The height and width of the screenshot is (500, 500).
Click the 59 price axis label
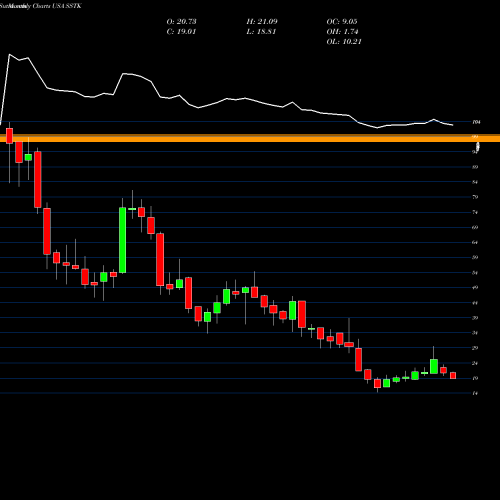475,257
